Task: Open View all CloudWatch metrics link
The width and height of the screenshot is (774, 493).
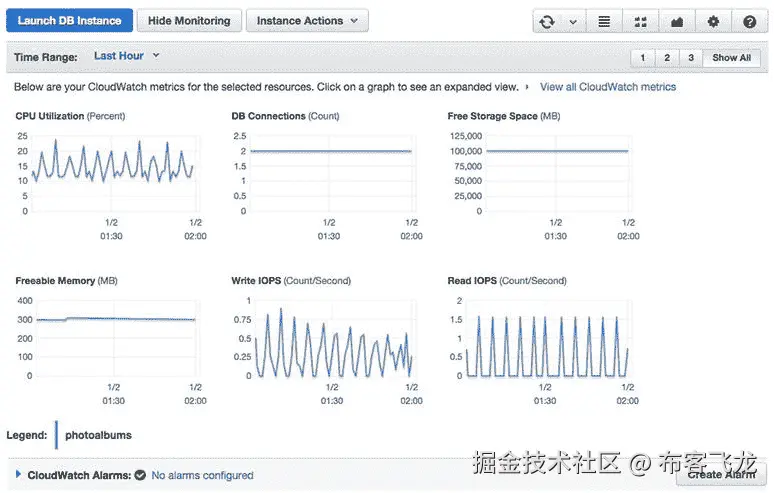Action: coord(608,87)
